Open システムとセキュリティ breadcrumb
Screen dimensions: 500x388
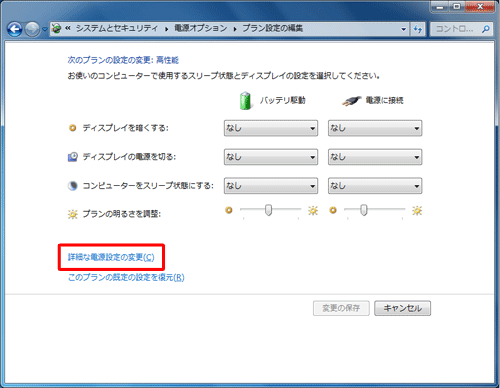(x=117, y=28)
